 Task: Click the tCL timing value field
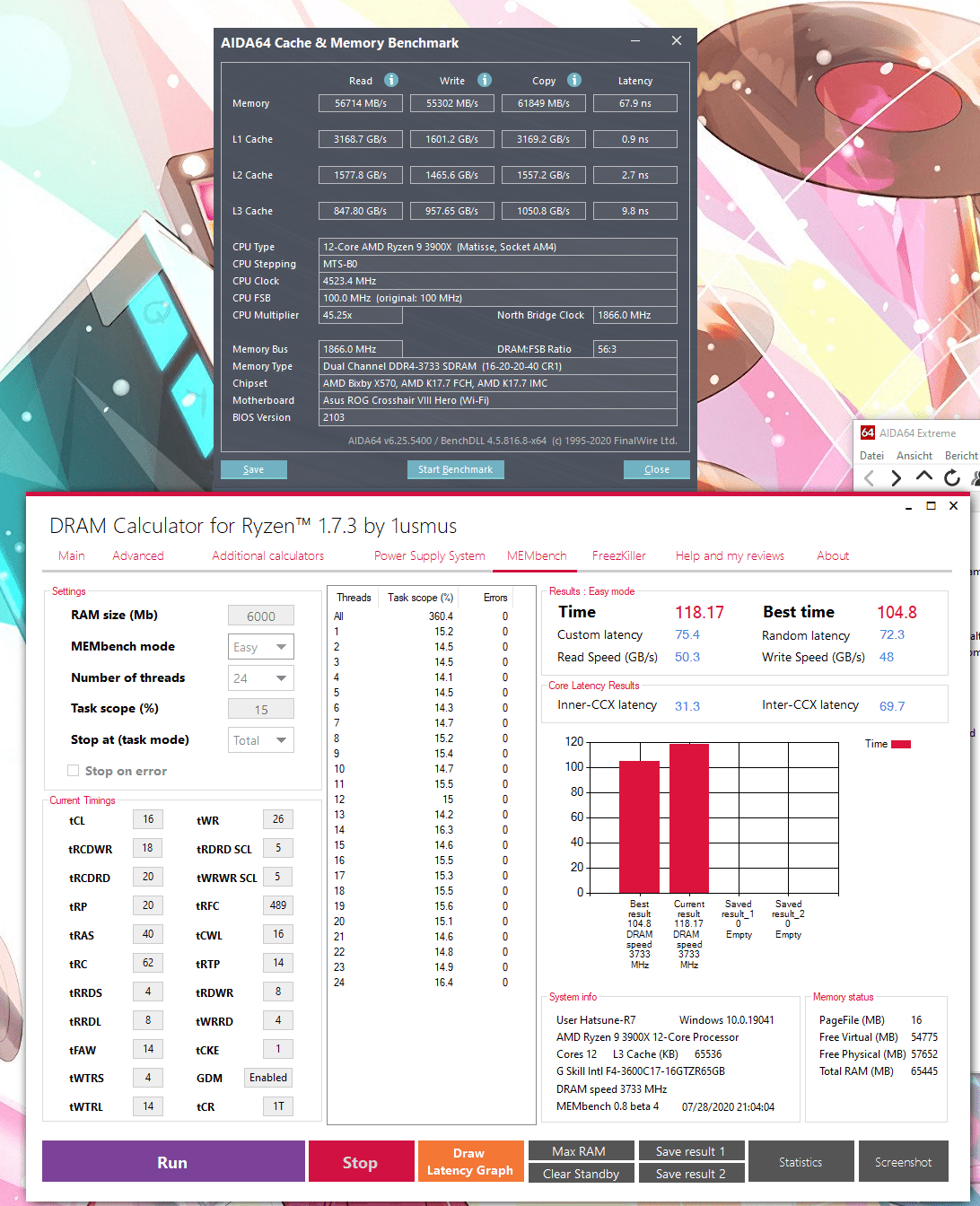click(x=148, y=819)
